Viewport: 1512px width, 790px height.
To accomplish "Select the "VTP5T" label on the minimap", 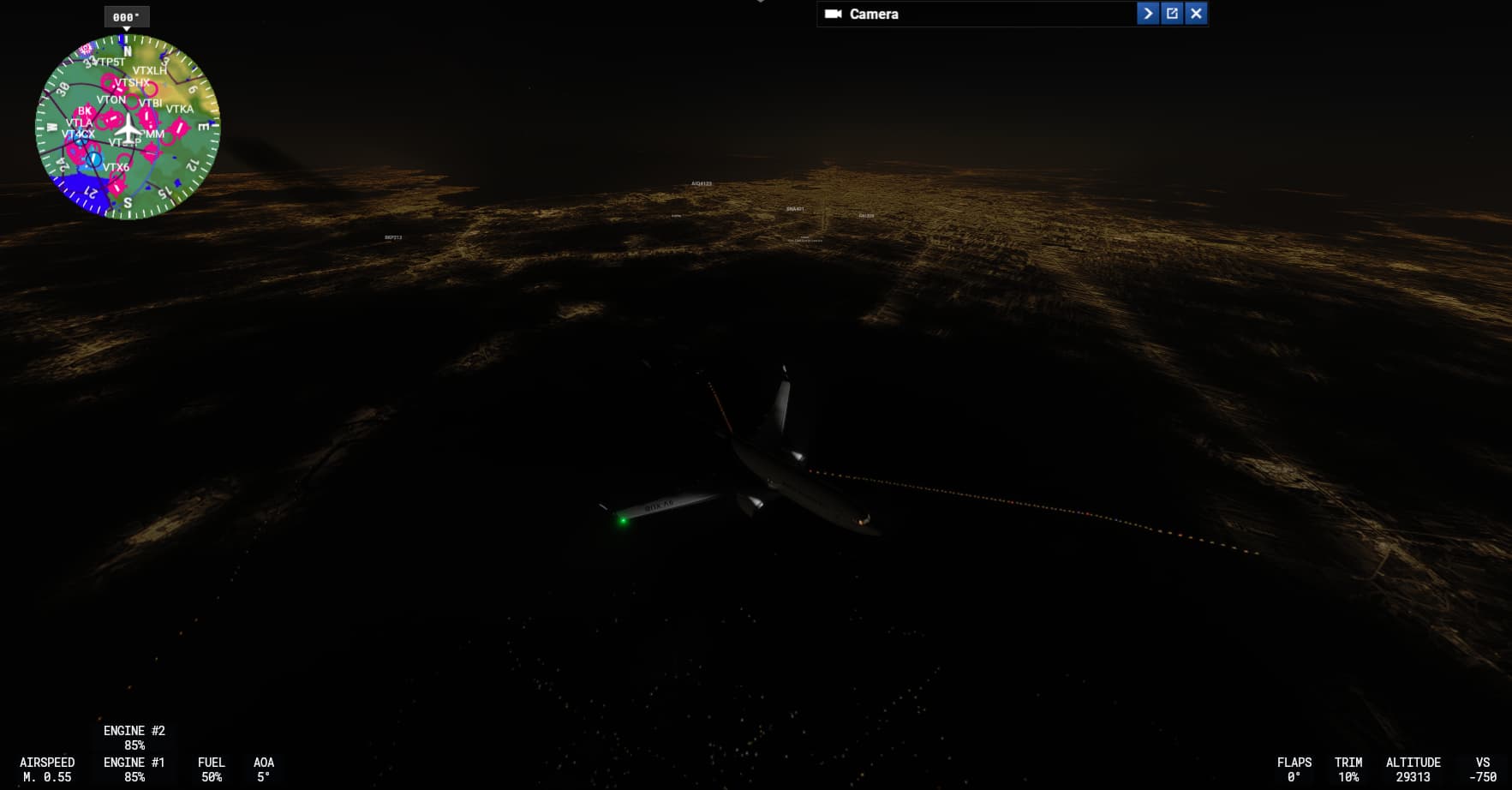I will pos(109,62).
